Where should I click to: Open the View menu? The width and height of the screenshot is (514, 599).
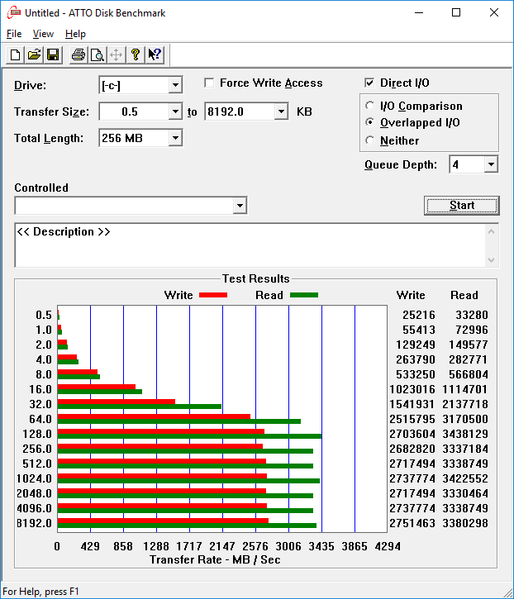point(43,34)
